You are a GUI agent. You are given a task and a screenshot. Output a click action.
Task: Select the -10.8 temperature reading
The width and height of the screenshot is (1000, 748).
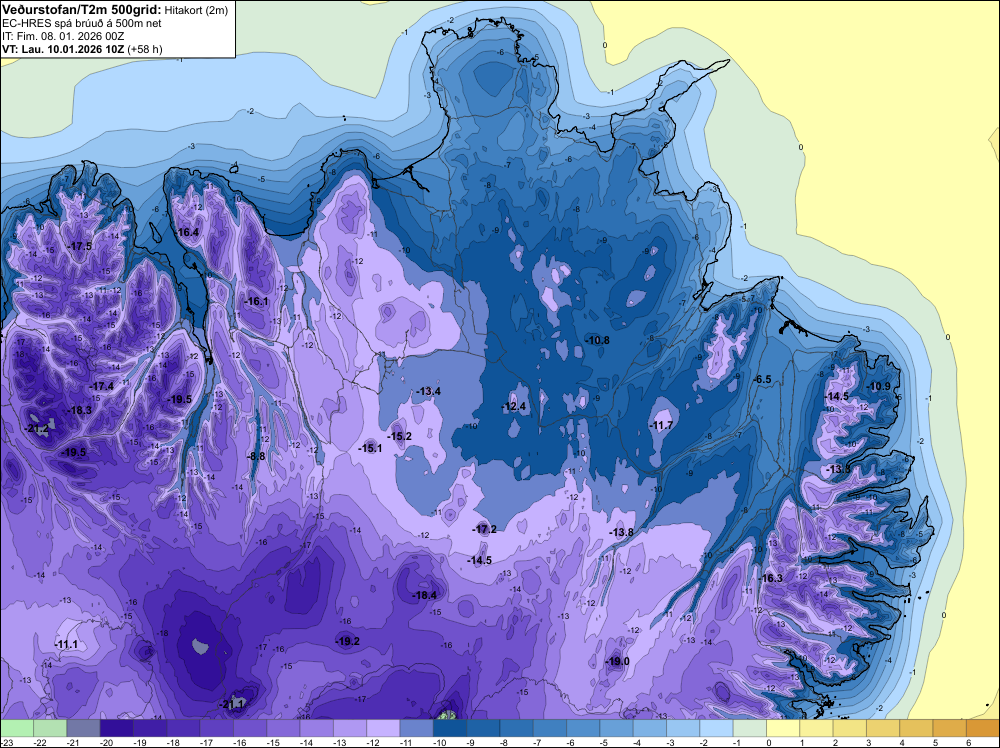pyautogui.click(x=597, y=340)
